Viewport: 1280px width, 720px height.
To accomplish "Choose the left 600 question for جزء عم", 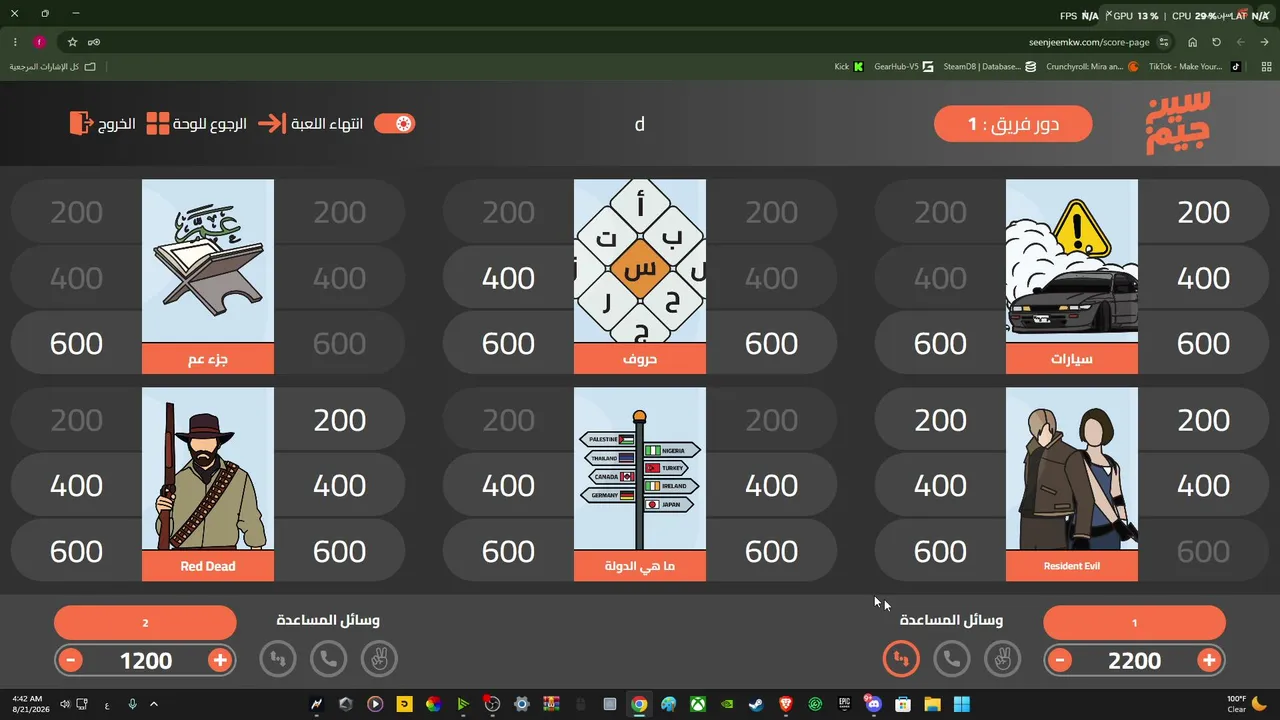I will [76, 344].
